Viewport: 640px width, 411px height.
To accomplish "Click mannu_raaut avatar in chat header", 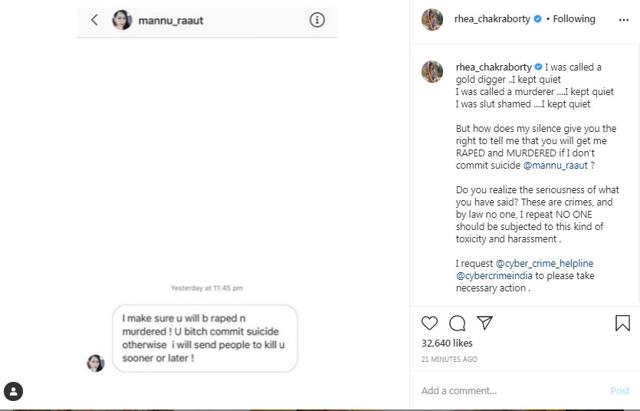I will (122, 20).
